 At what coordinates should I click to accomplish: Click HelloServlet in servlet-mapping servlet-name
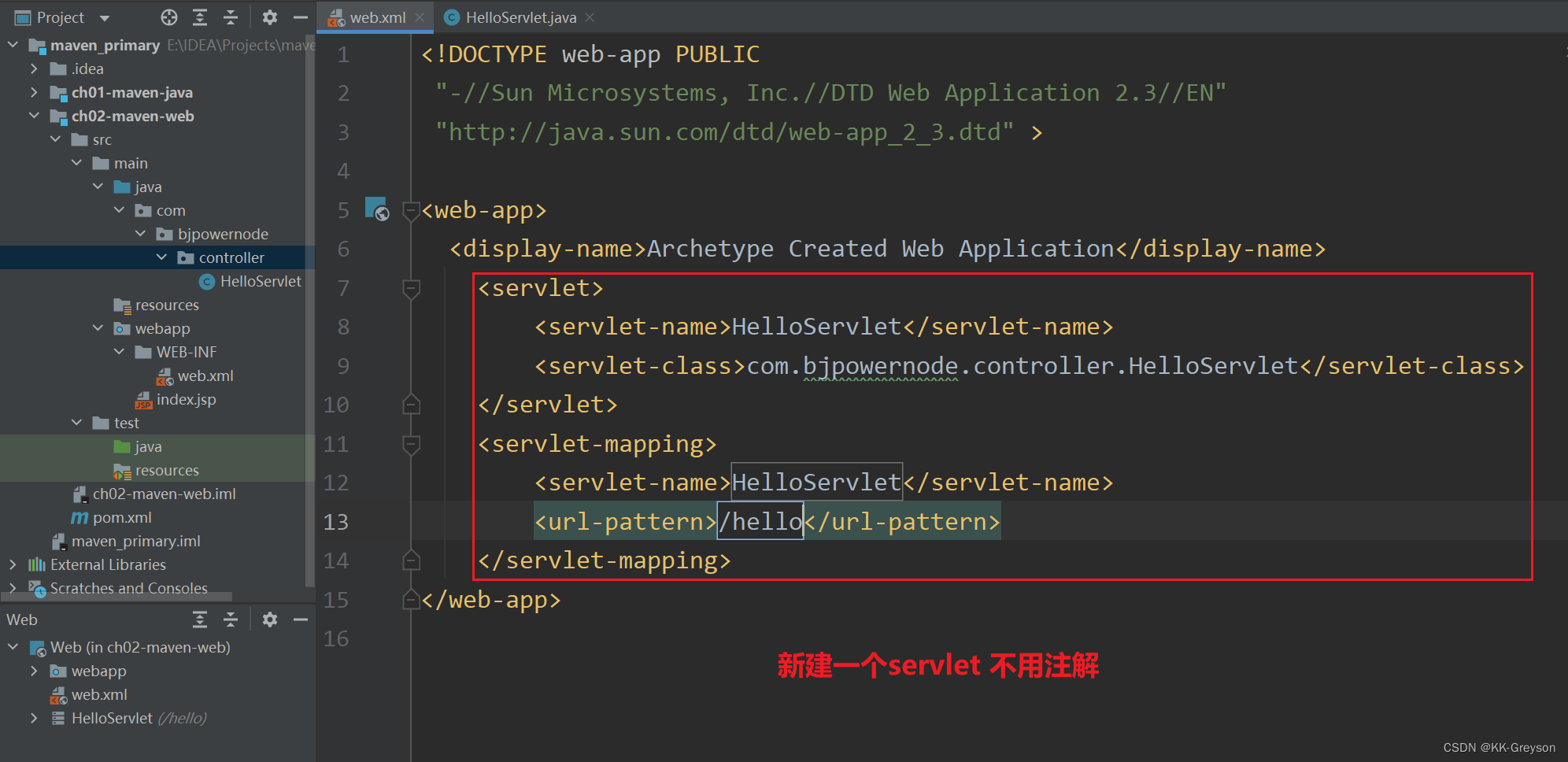point(816,482)
